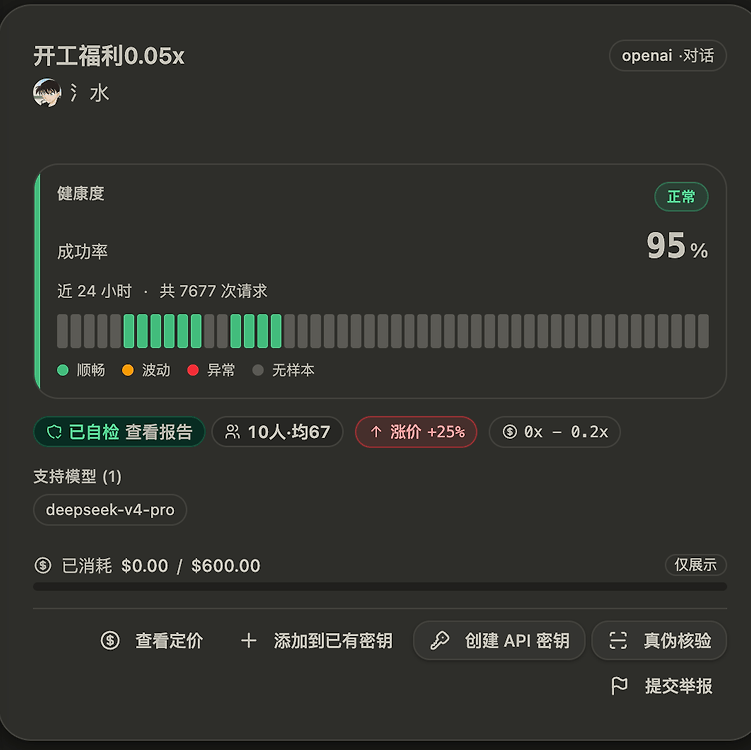
Task: Click the 0x – 0.2x rate pill
Action: (555, 432)
